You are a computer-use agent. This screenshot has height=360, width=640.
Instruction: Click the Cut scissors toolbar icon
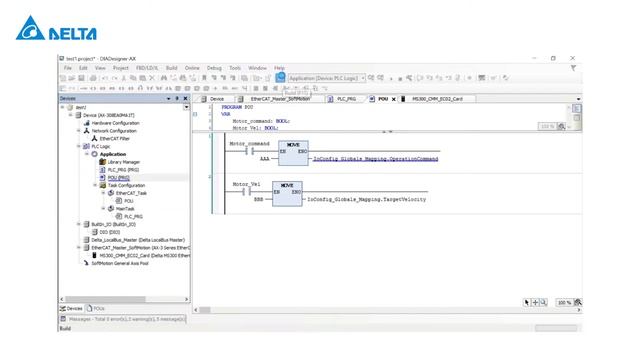click(x=124, y=78)
